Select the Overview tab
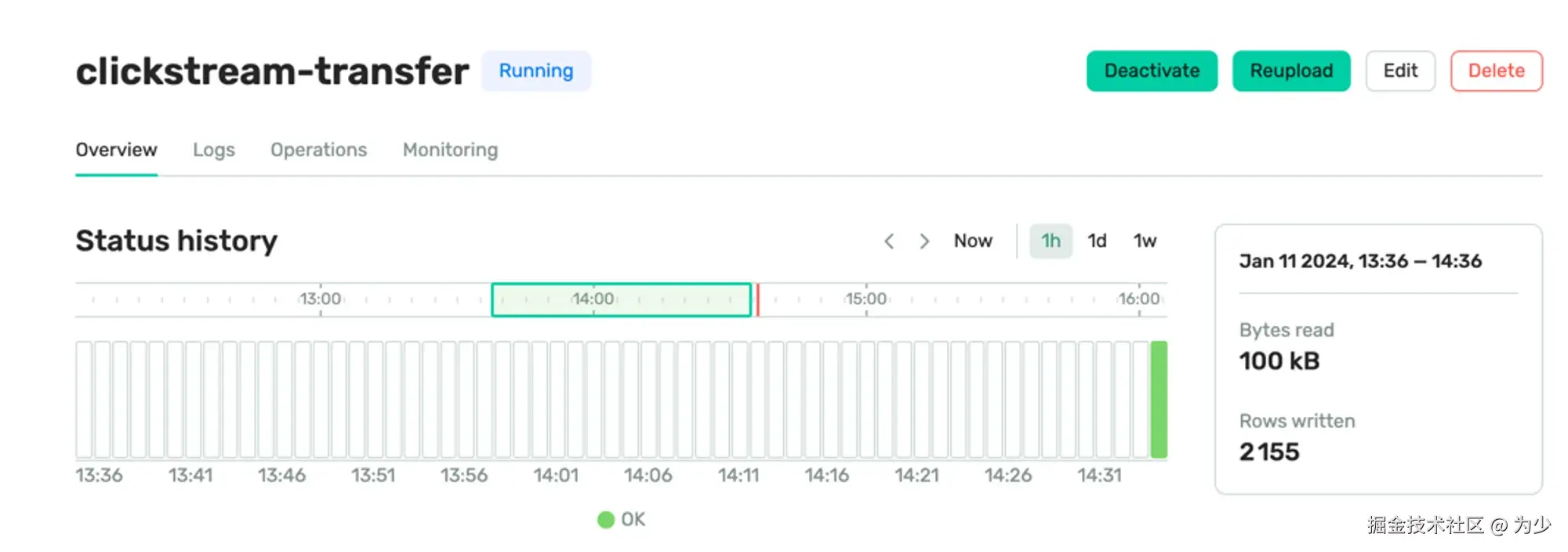The height and width of the screenshot is (552, 1568). click(x=116, y=150)
